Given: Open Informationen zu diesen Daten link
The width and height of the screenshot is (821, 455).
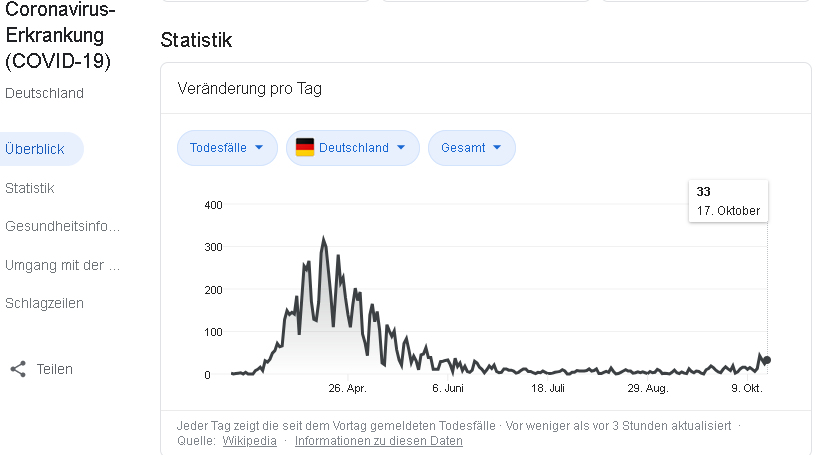Looking at the screenshot, I should [378, 441].
